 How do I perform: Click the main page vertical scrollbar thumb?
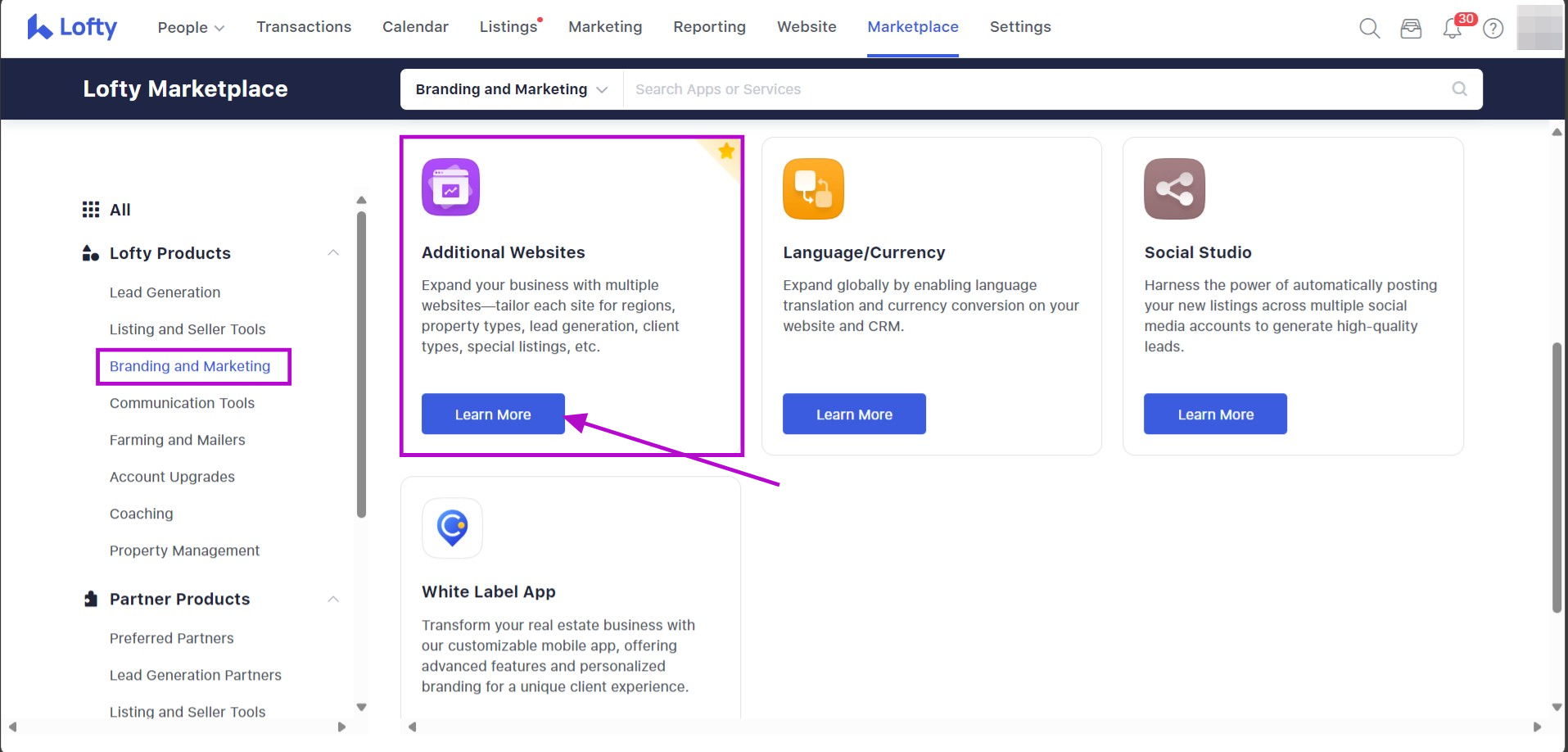pos(1557,478)
